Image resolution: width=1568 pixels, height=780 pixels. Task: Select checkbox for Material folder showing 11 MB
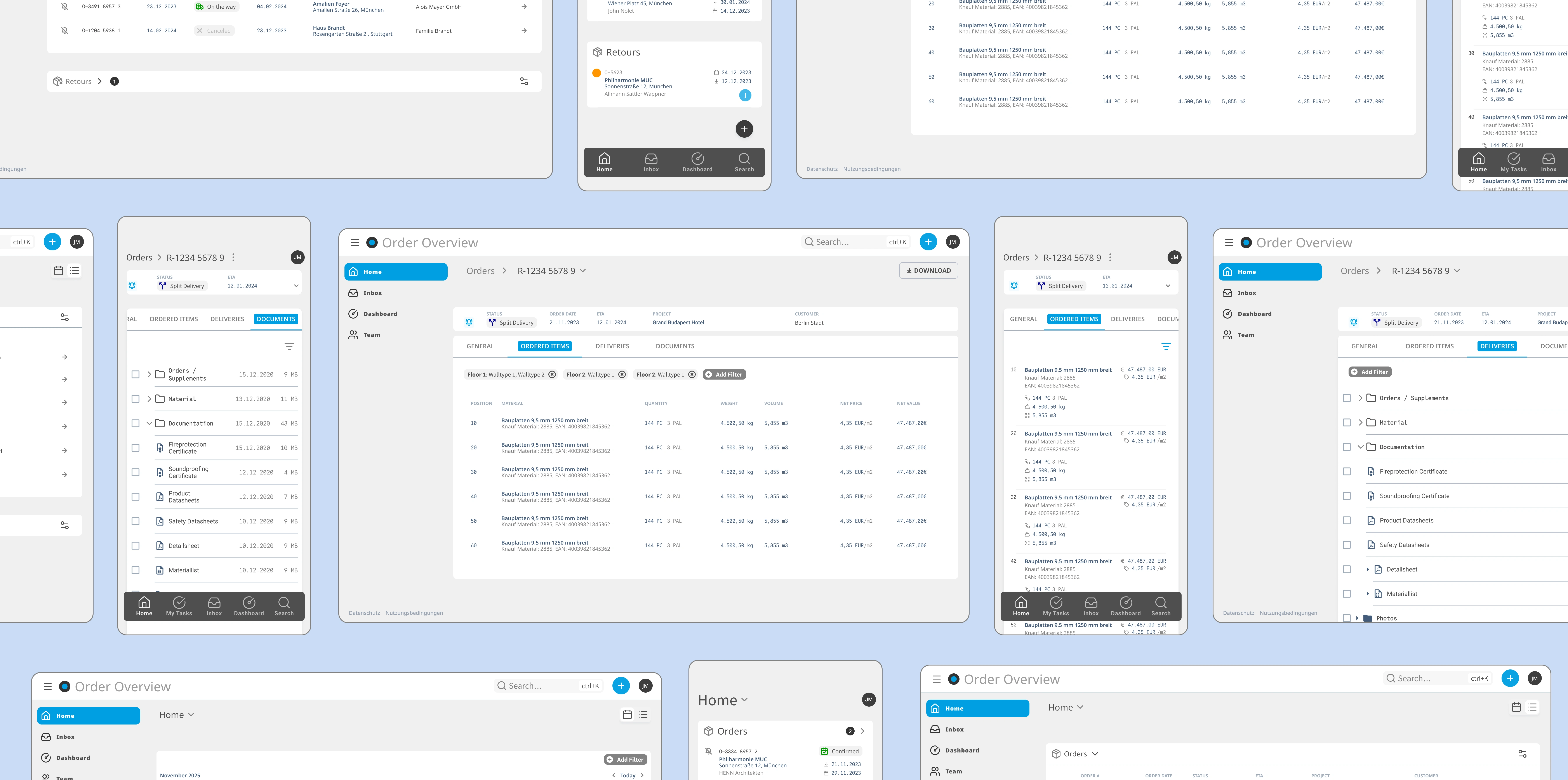pos(136,399)
